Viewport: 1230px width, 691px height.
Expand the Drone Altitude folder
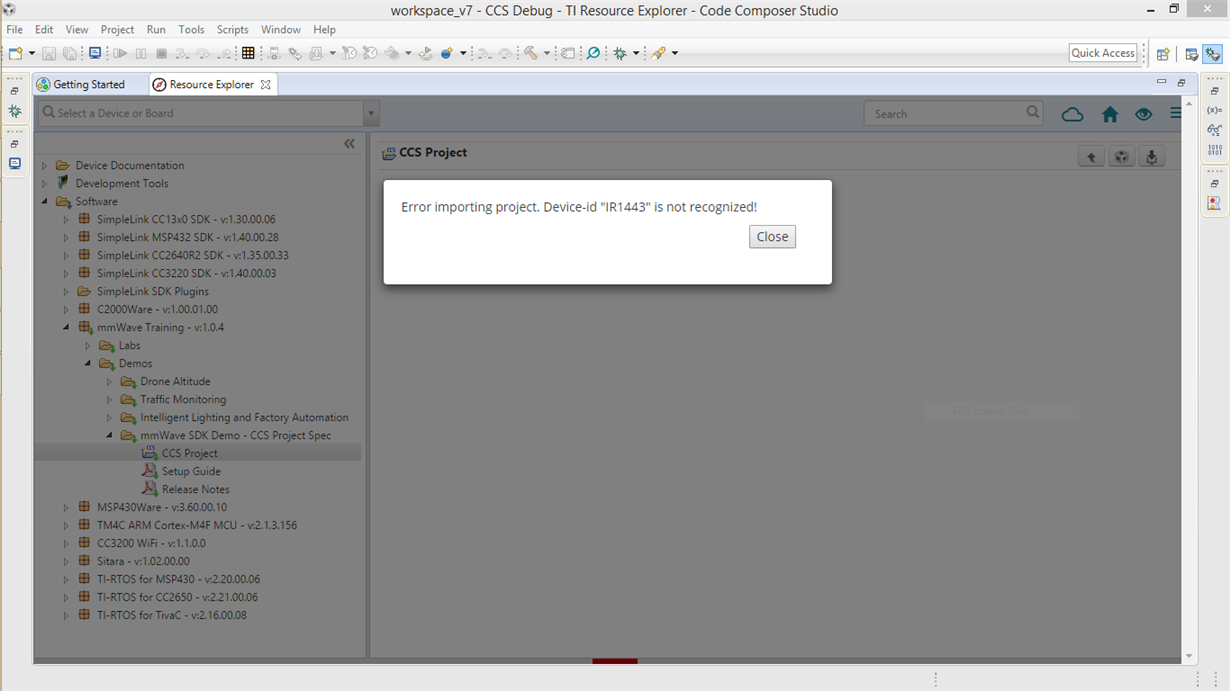point(110,382)
